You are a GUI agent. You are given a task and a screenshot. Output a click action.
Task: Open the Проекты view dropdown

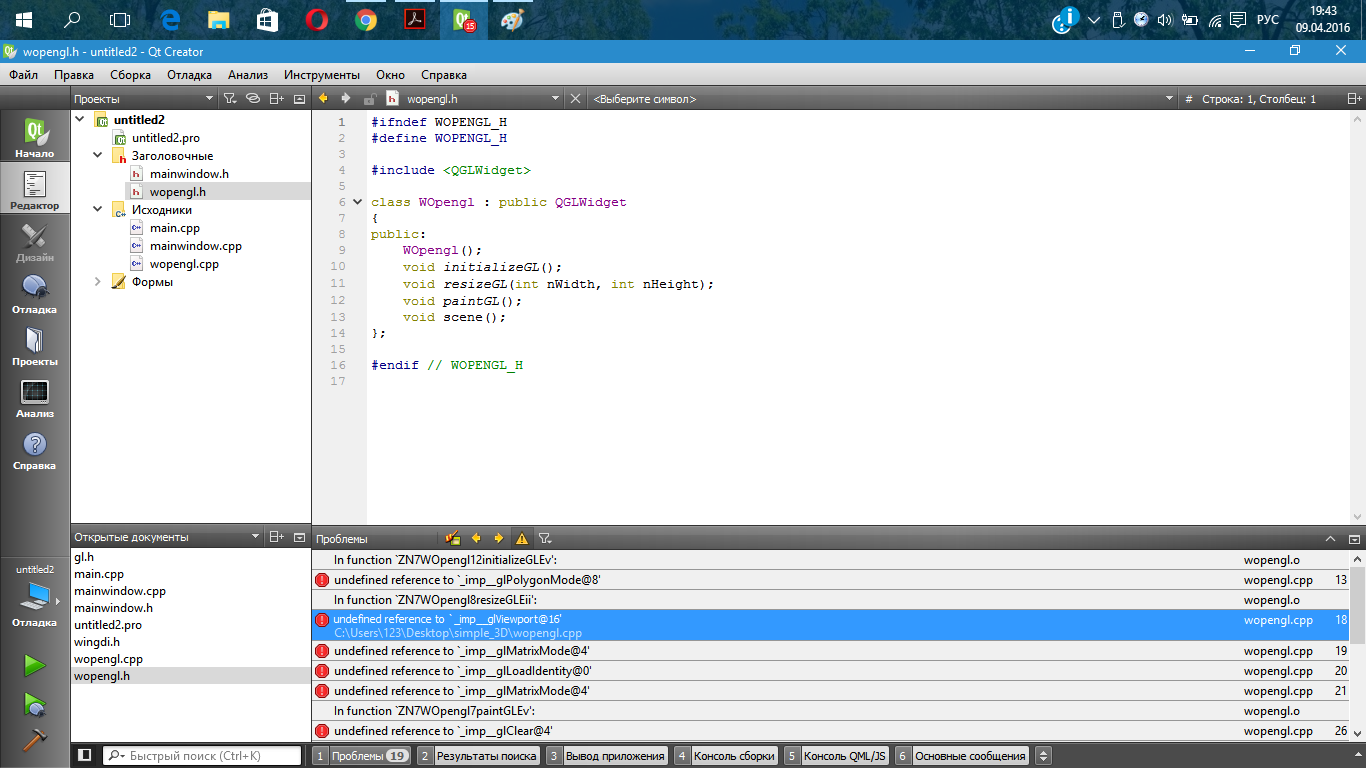coord(143,99)
